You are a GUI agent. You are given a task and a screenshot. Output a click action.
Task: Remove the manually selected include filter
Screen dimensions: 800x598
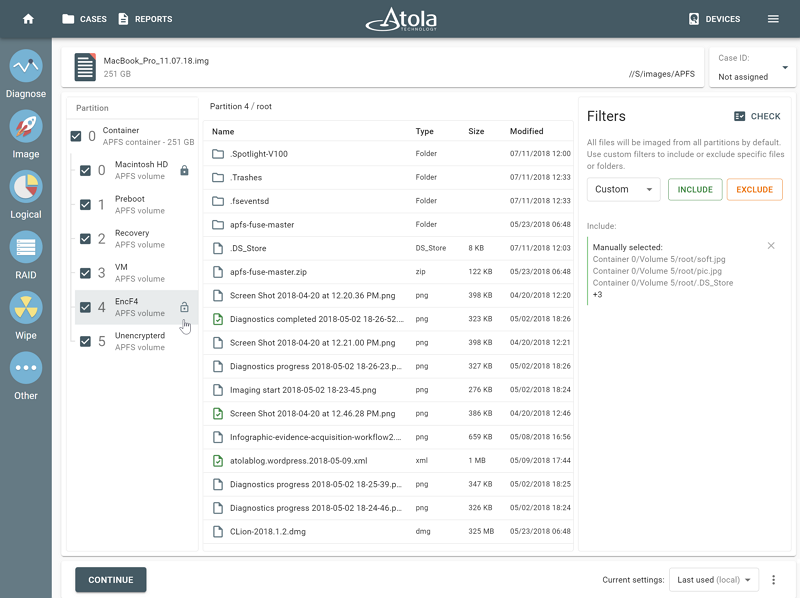point(771,246)
